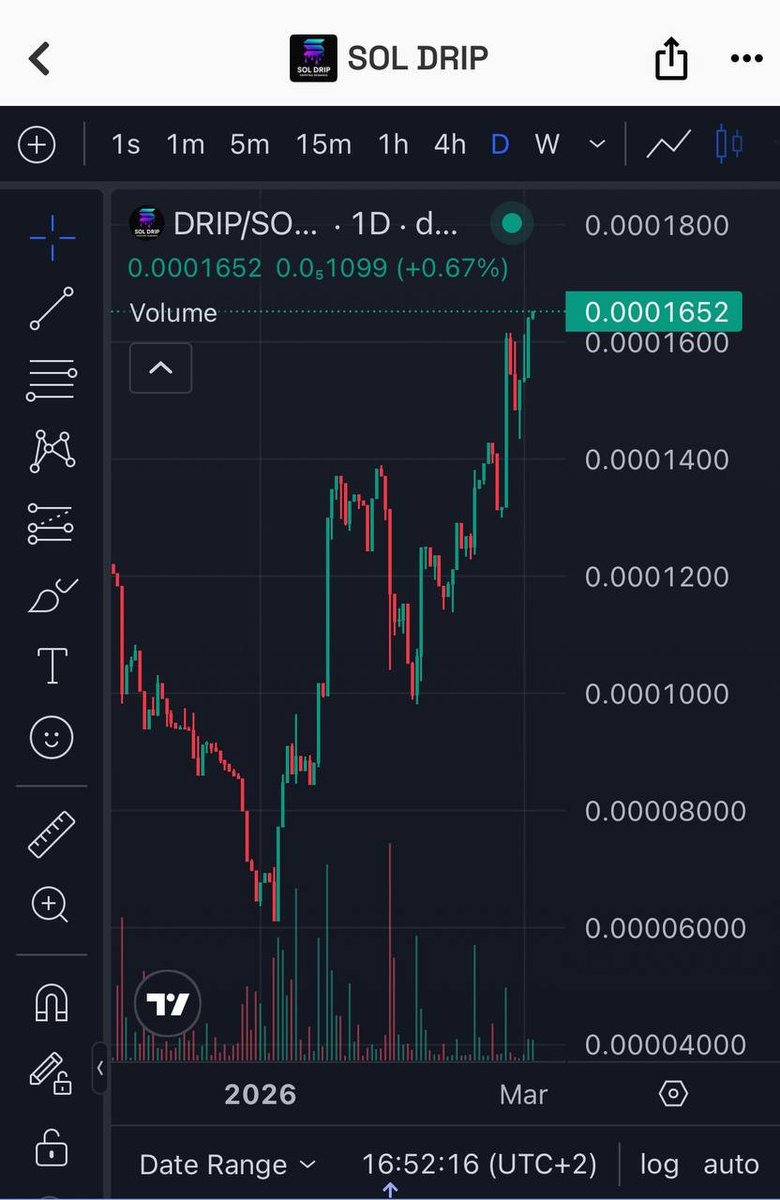Select the zoom in tool
The height and width of the screenshot is (1200, 780).
pos(52,905)
